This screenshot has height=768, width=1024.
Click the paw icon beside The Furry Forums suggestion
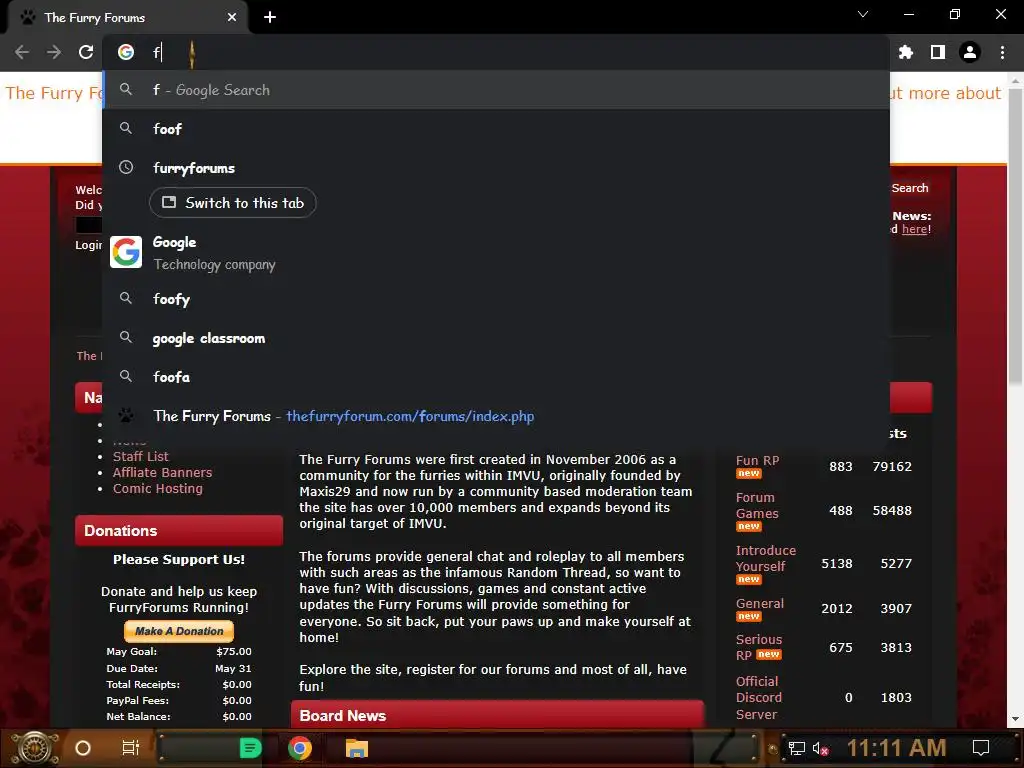(x=126, y=415)
